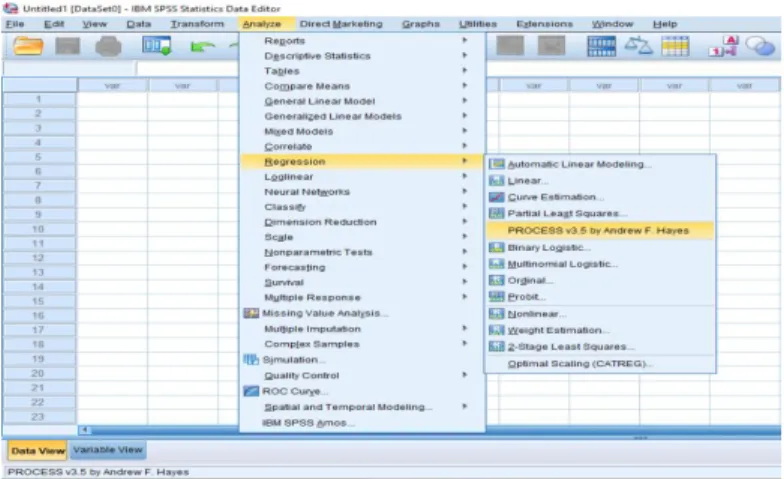Click the Use Variable Sets icon
The height and width of the screenshot is (479, 784).
pos(760,46)
